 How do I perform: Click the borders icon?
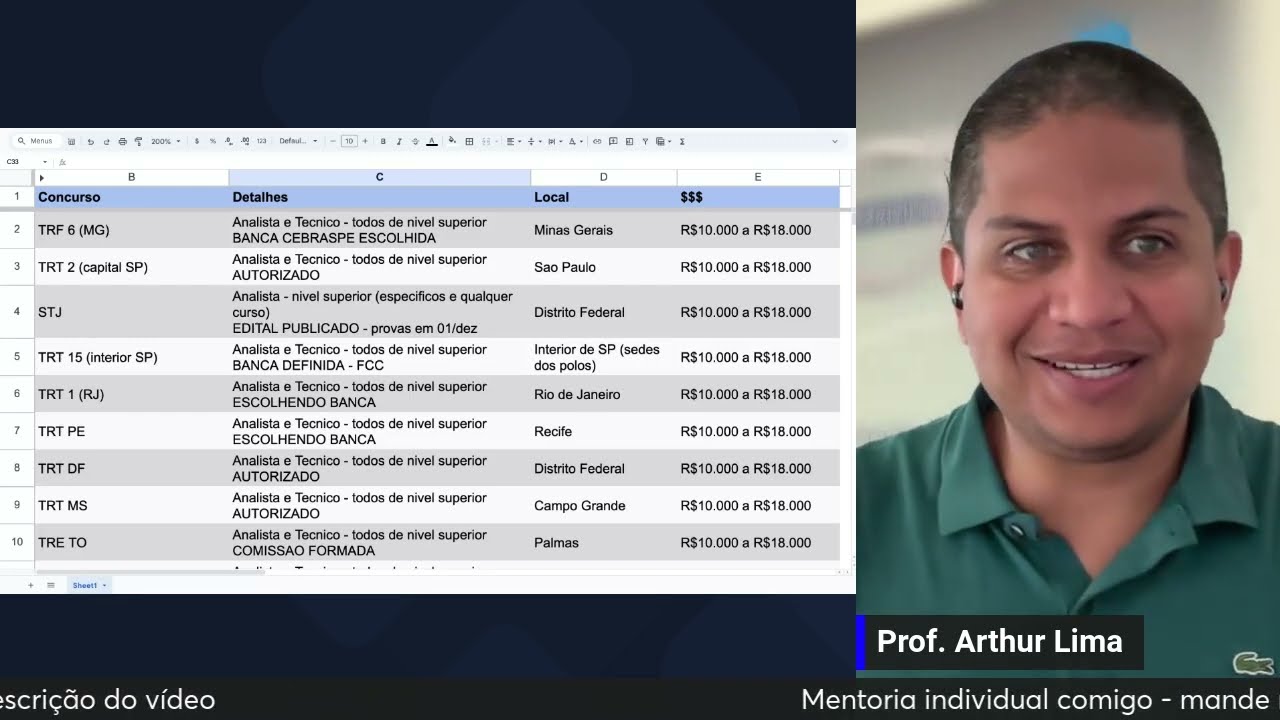pyautogui.click(x=469, y=142)
